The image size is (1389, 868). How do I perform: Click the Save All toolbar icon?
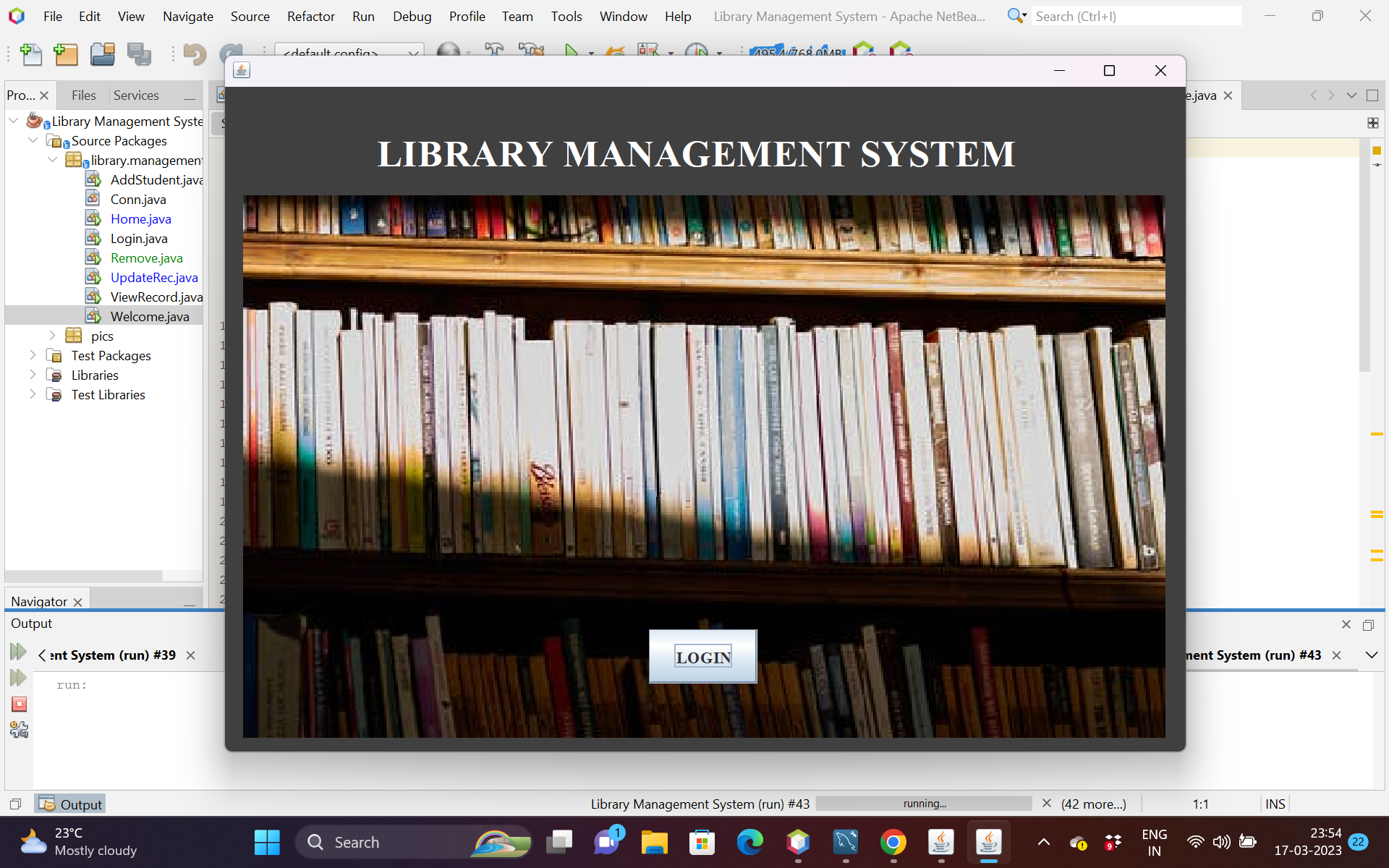pos(139,54)
